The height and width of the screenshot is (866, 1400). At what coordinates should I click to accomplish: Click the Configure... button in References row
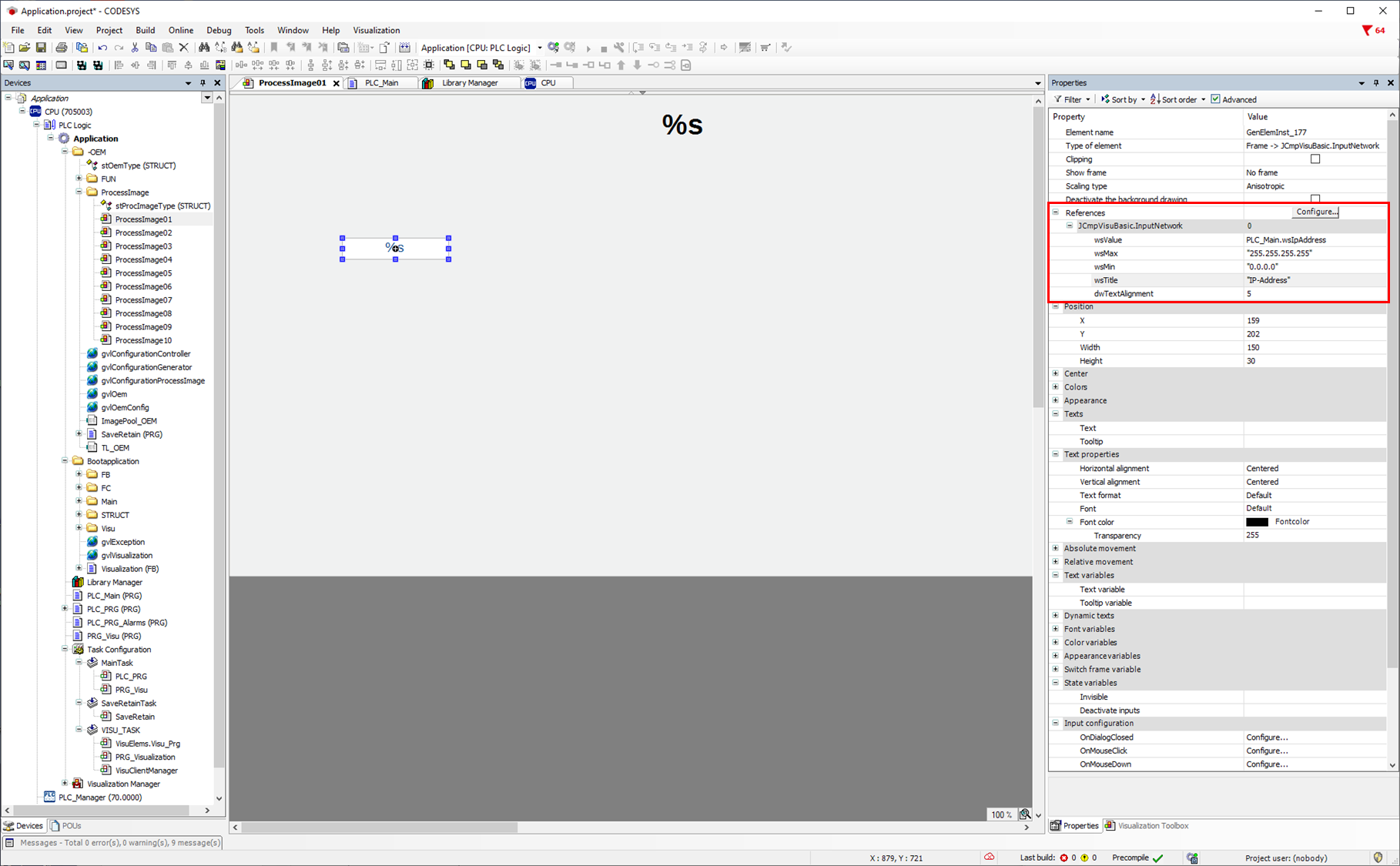point(1316,212)
